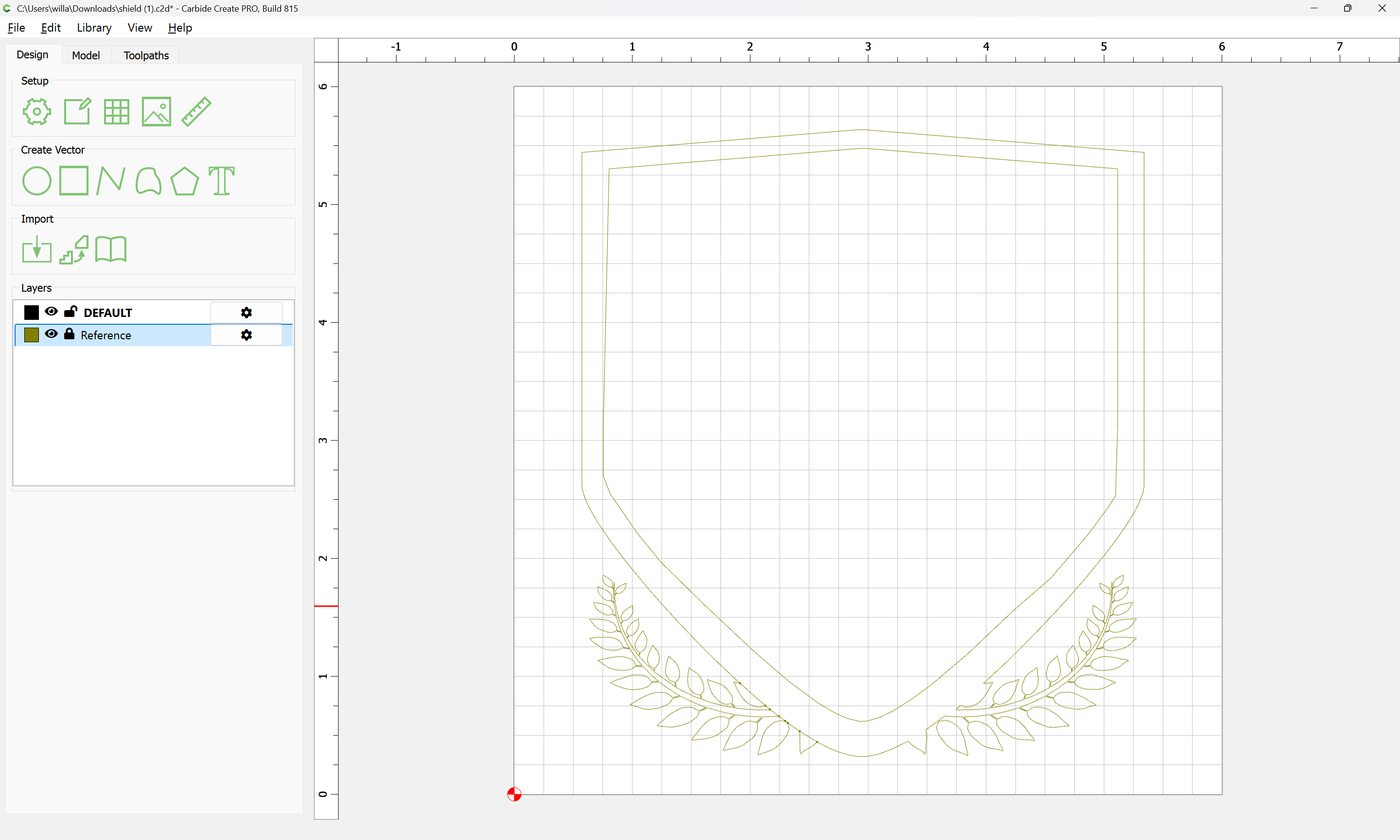Toggle Reference layer lock
The image size is (1400, 840).
pos(69,333)
